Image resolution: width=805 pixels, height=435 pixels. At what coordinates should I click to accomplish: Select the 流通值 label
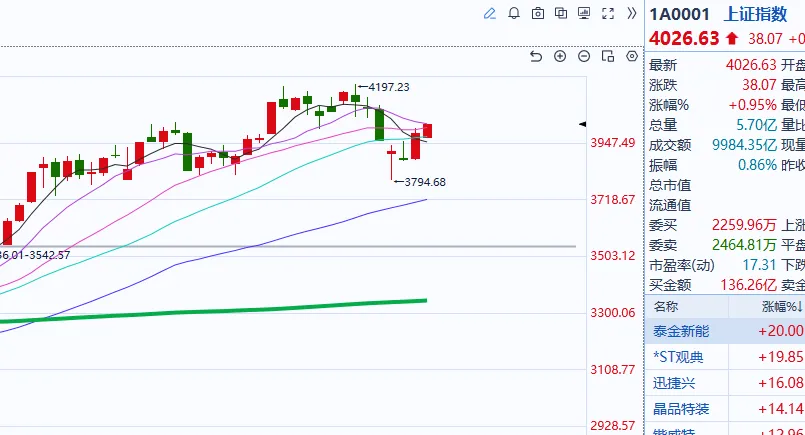point(670,205)
